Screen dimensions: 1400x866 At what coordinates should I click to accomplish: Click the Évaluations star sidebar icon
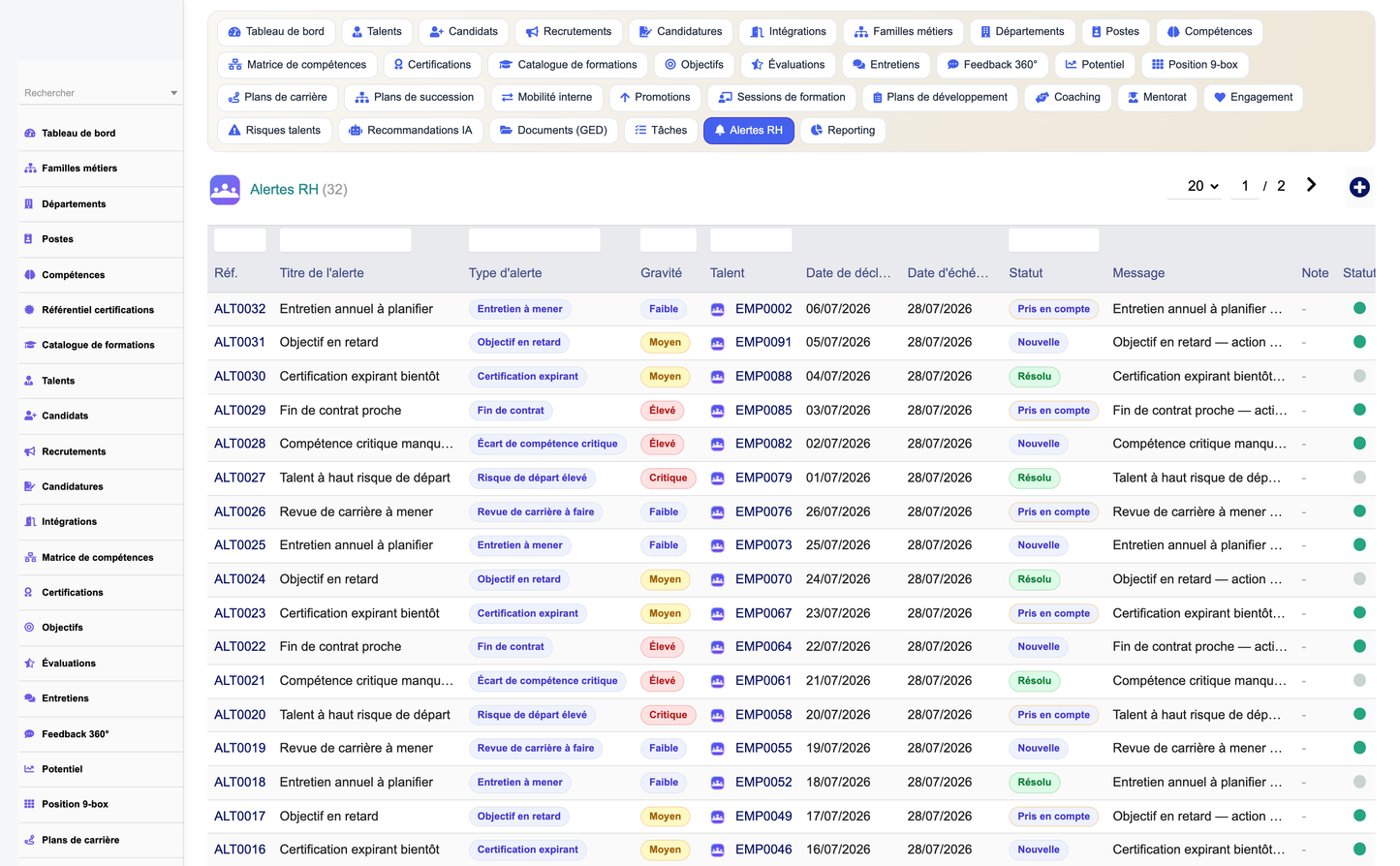coord(29,664)
